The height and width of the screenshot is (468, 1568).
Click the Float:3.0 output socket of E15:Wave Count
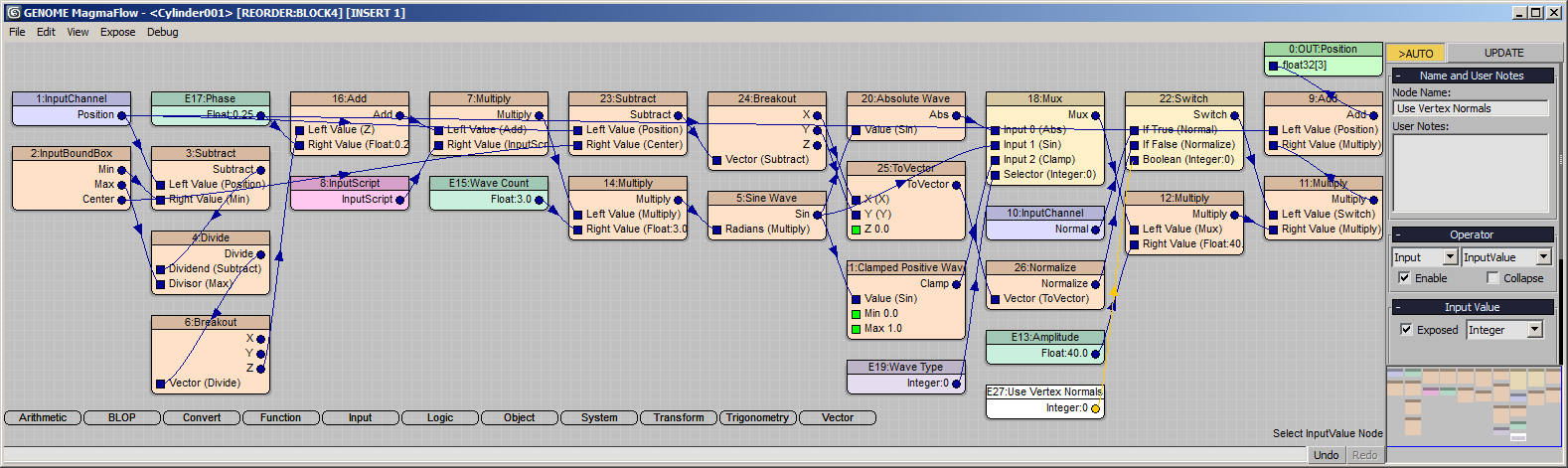coord(540,200)
